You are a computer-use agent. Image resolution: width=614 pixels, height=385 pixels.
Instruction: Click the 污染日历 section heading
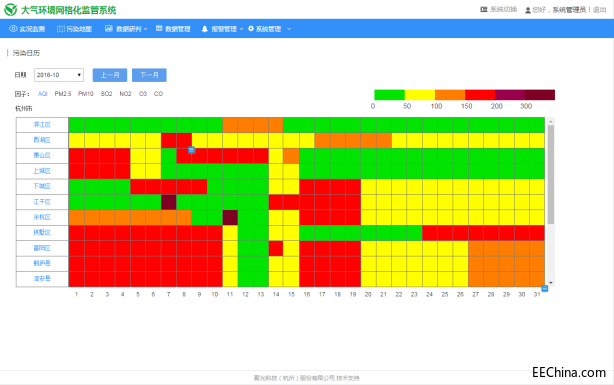26,53
